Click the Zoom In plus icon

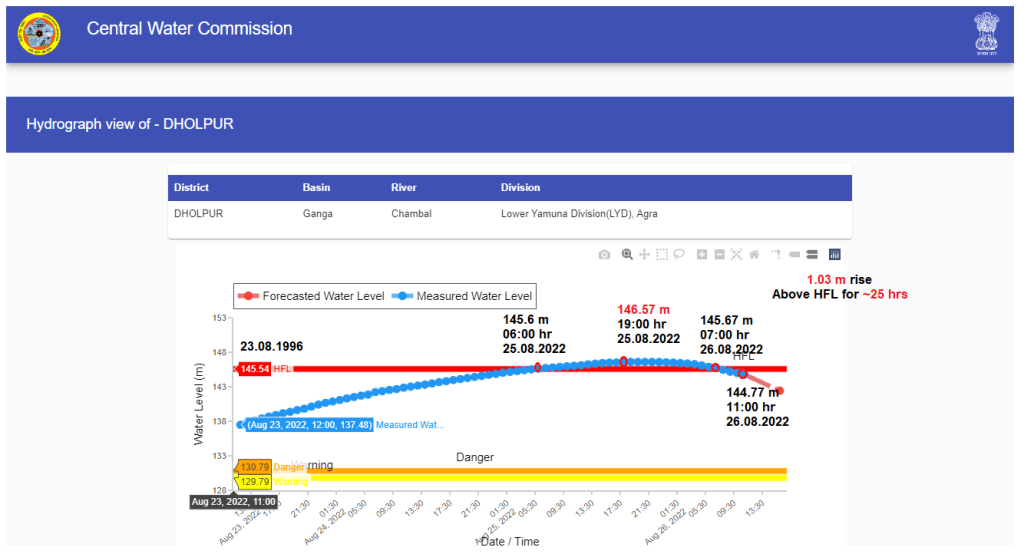[702, 255]
